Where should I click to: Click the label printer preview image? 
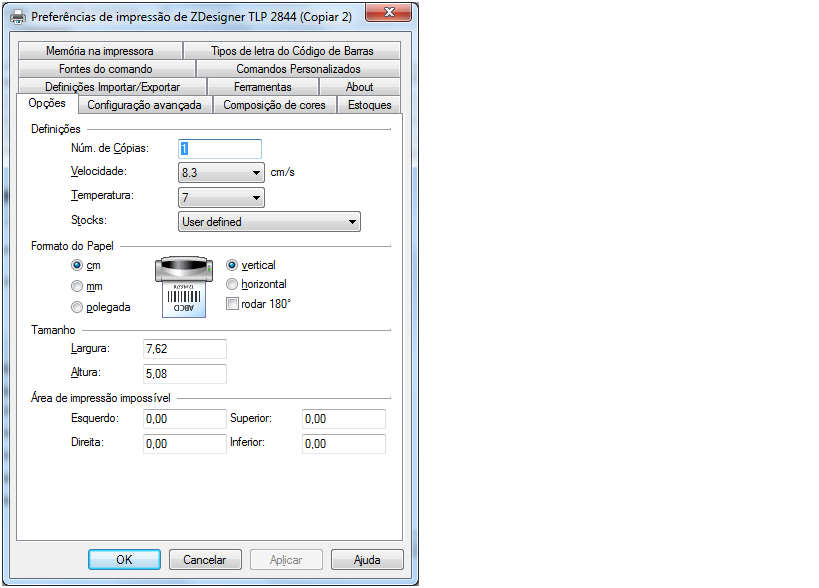[184, 287]
